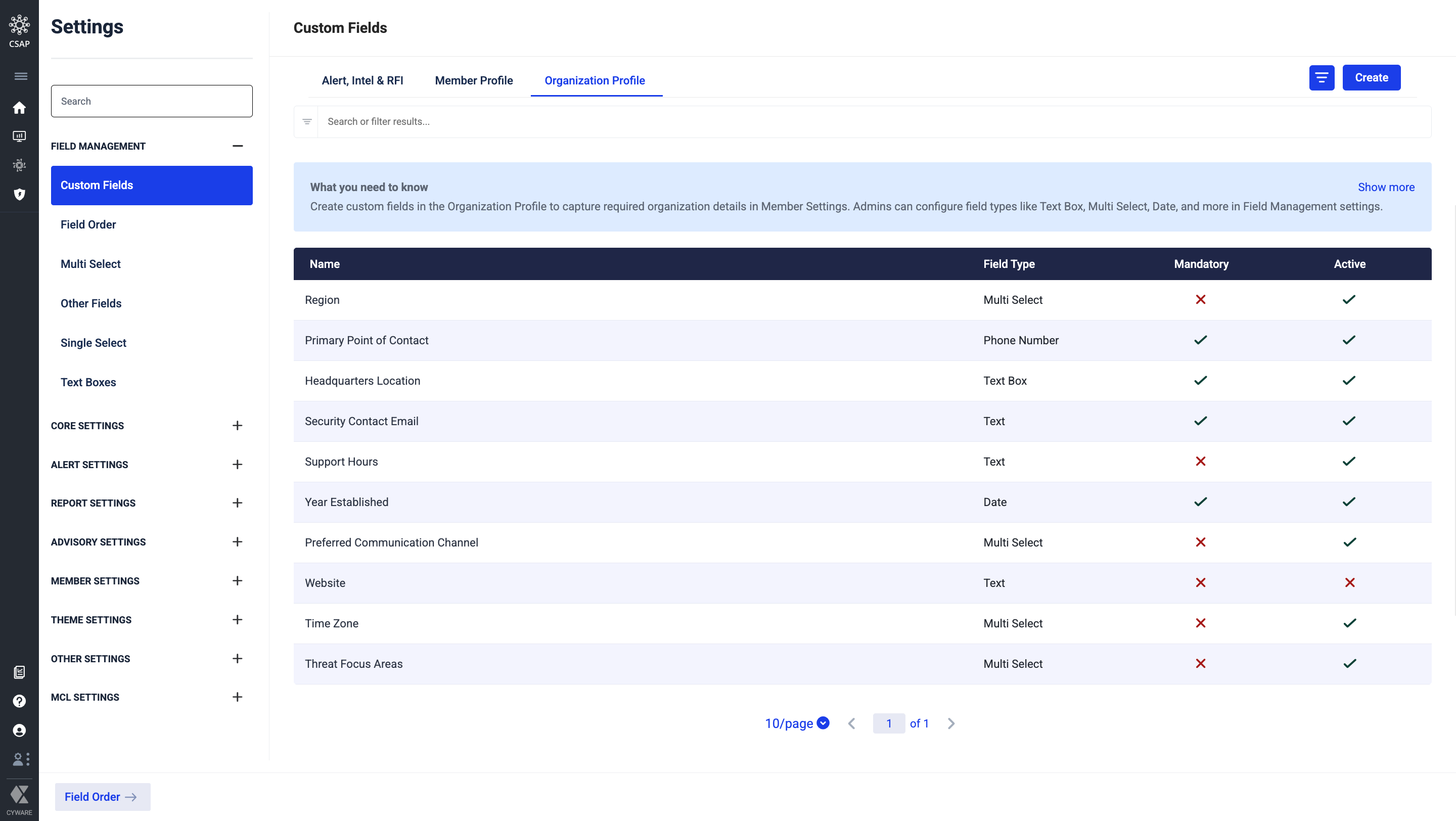The width and height of the screenshot is (1456, 821).
Task: Click the home icon in left rail
Action: pyautogui.click(x=19, y=107)
